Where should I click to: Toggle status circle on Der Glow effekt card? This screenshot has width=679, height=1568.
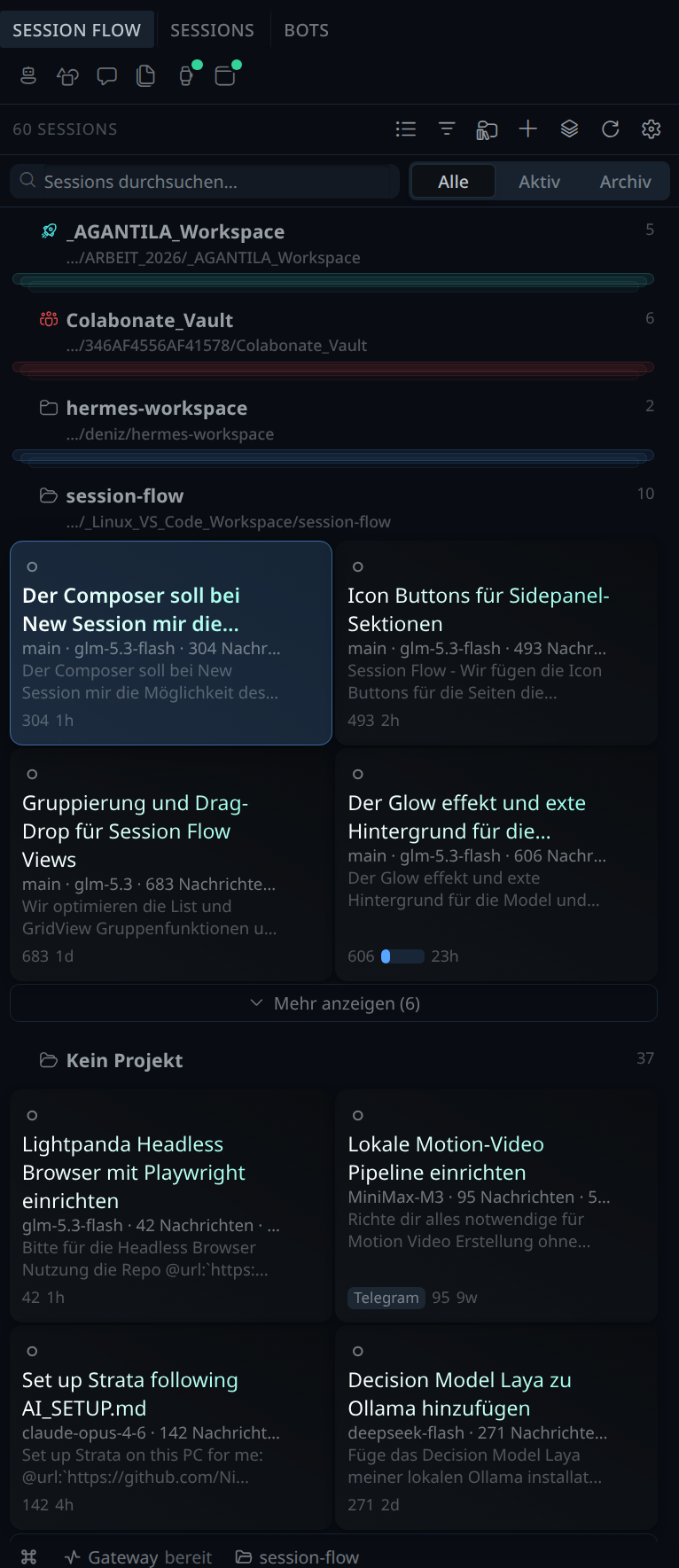(358, 774)
